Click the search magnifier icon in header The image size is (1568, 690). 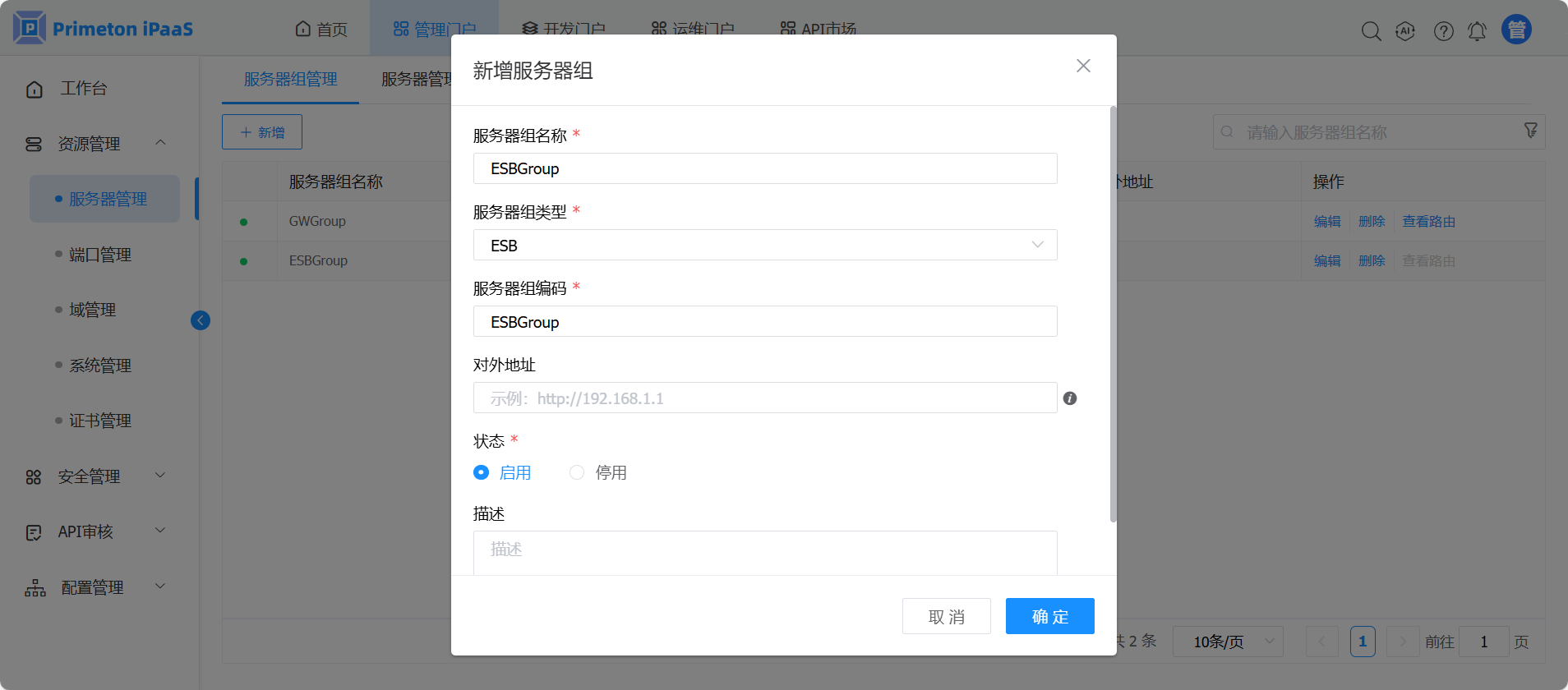[1371, 31]
